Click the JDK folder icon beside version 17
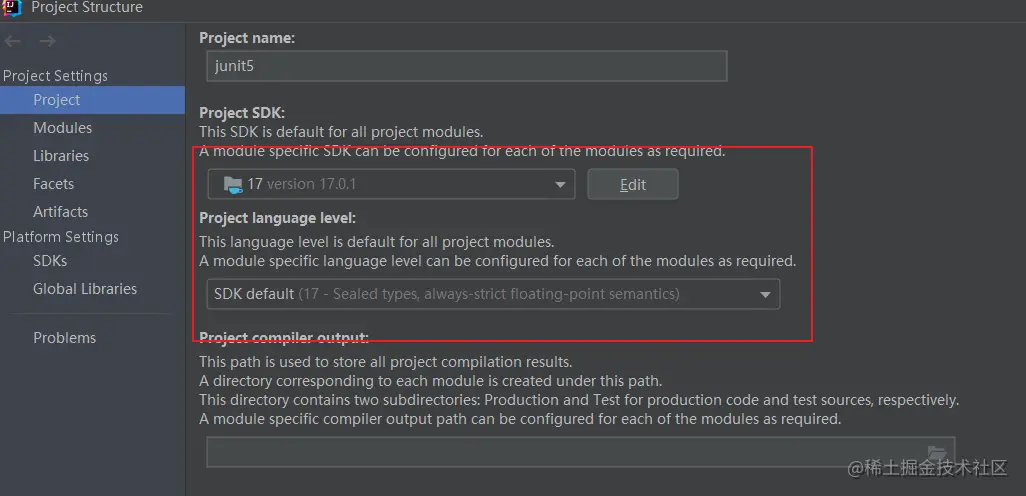Image resolution: width=1026 pixels, height=496 pixels. 233,184
